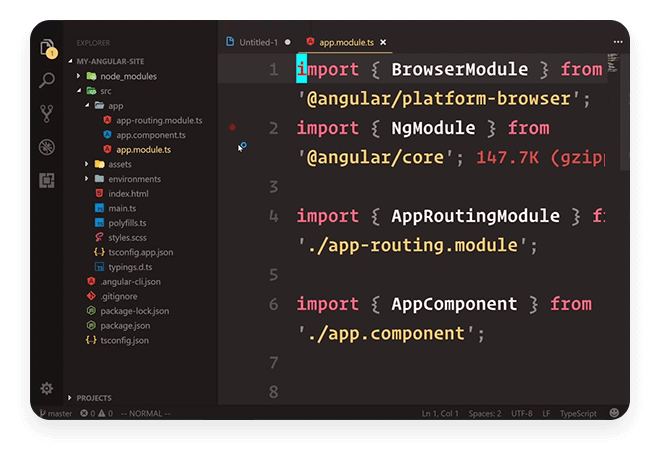This screenshot has height=460, width=660.
Task: Change the TypeScript language mode
Action: tap(578, 413)
